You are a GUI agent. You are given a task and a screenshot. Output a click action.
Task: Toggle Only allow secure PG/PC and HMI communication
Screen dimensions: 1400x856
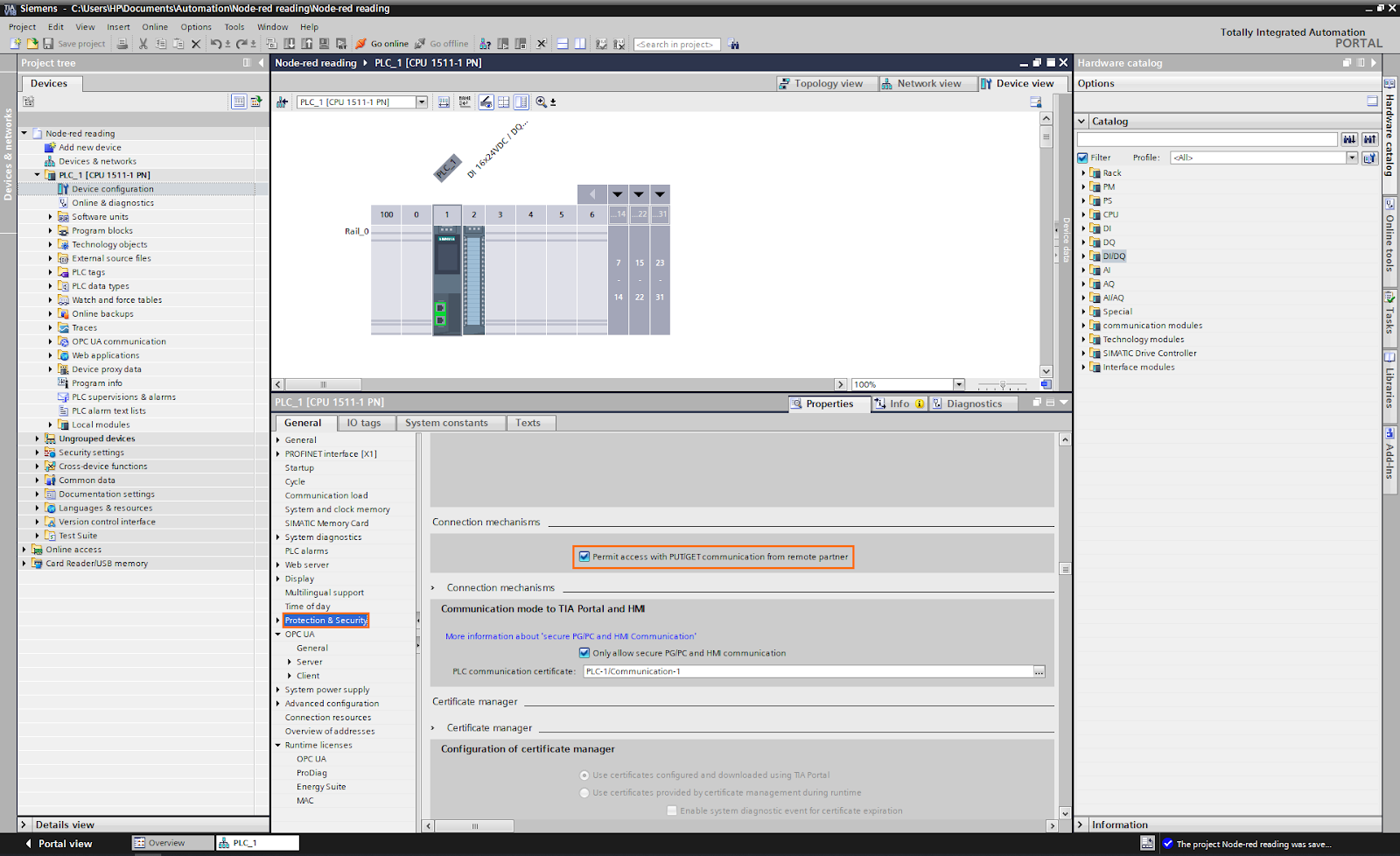[584, 653]
